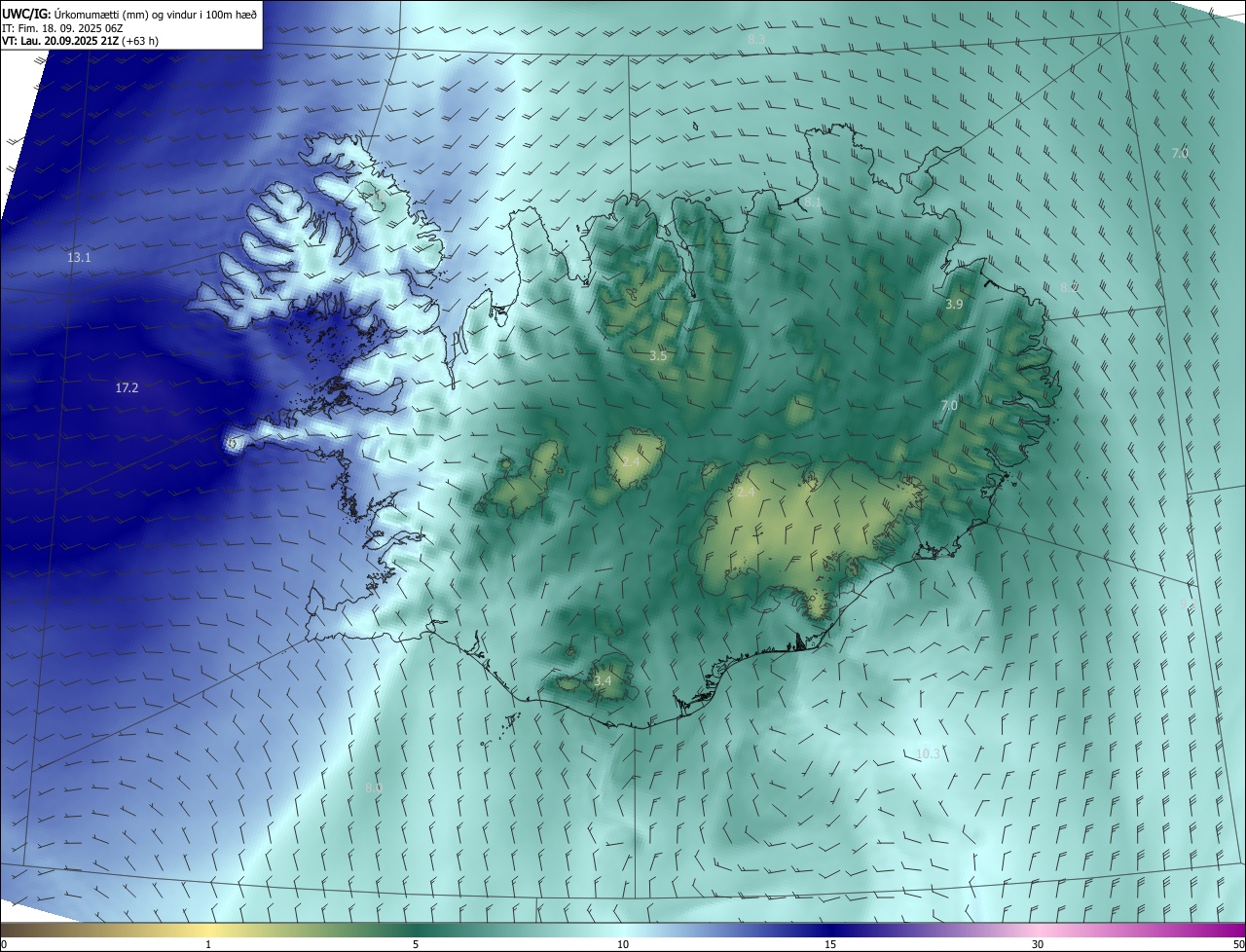This screenshot has height=952, width=1246.
Task: Click the 8.1 value on the map
Action: [x=812, y=202]
